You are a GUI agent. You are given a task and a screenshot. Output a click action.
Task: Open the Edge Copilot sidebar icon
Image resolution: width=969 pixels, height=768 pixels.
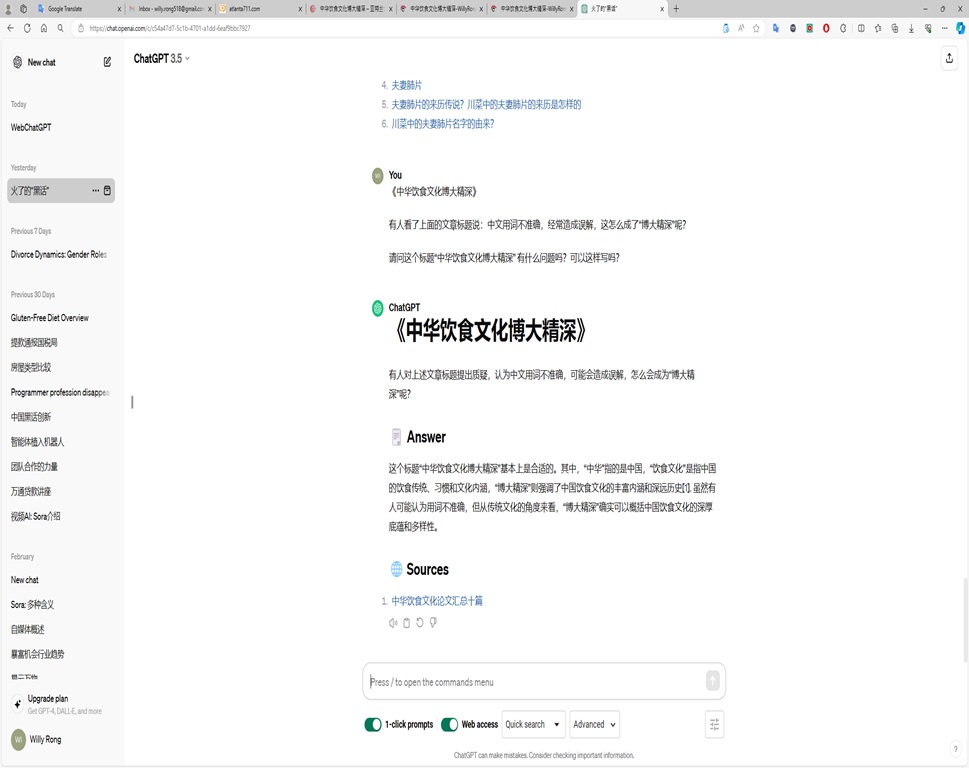(960, 28)
